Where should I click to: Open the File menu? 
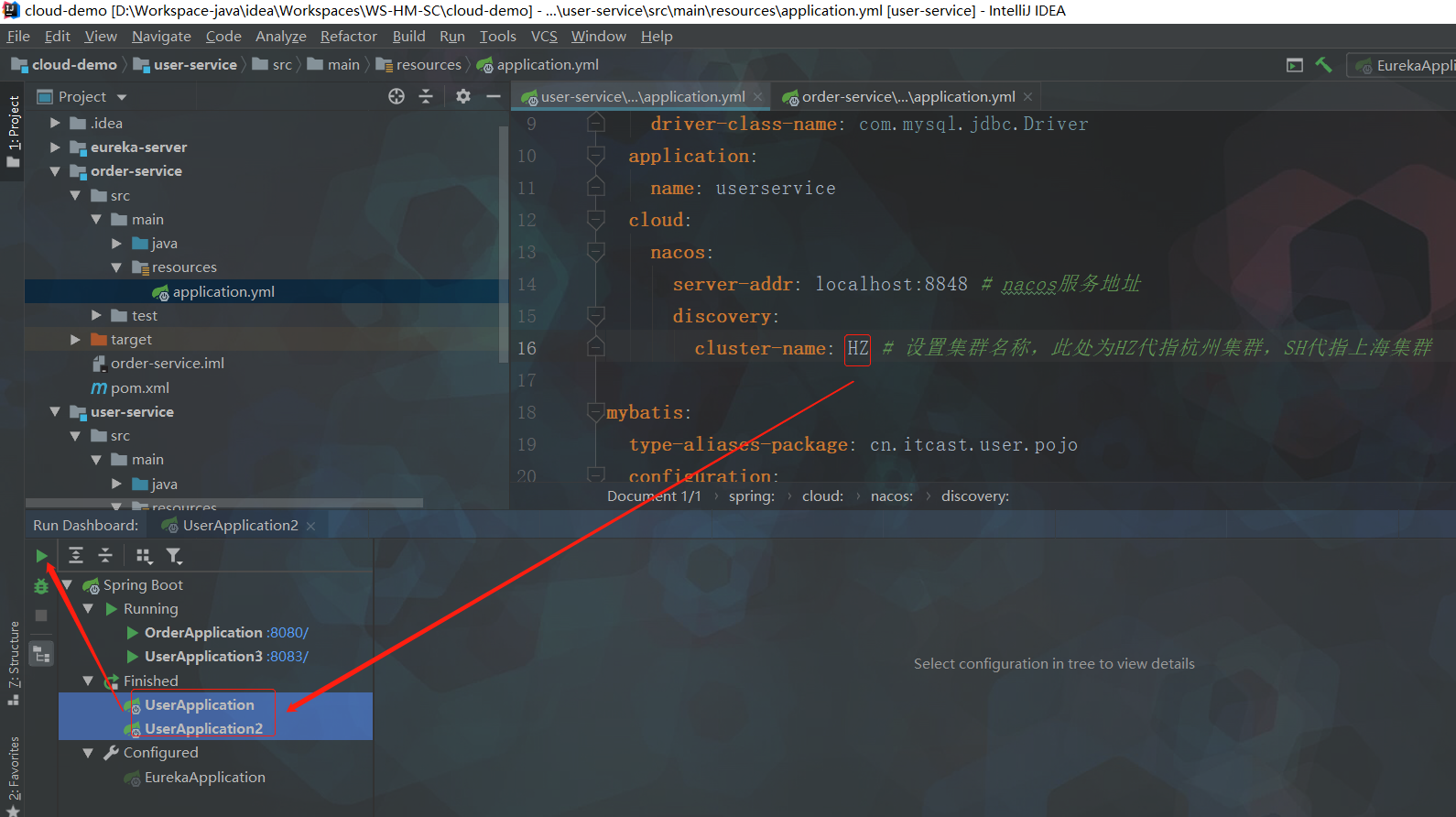(x=18, y=37)
